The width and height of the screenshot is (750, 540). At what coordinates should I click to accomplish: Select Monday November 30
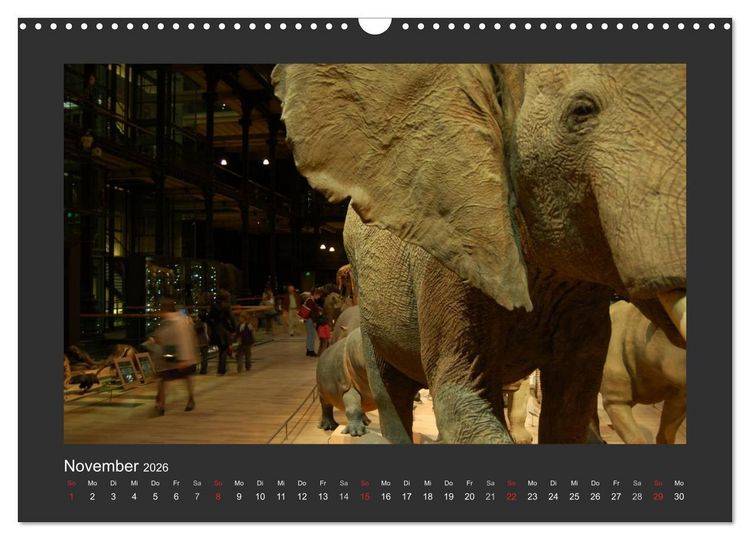coord(679,497)
